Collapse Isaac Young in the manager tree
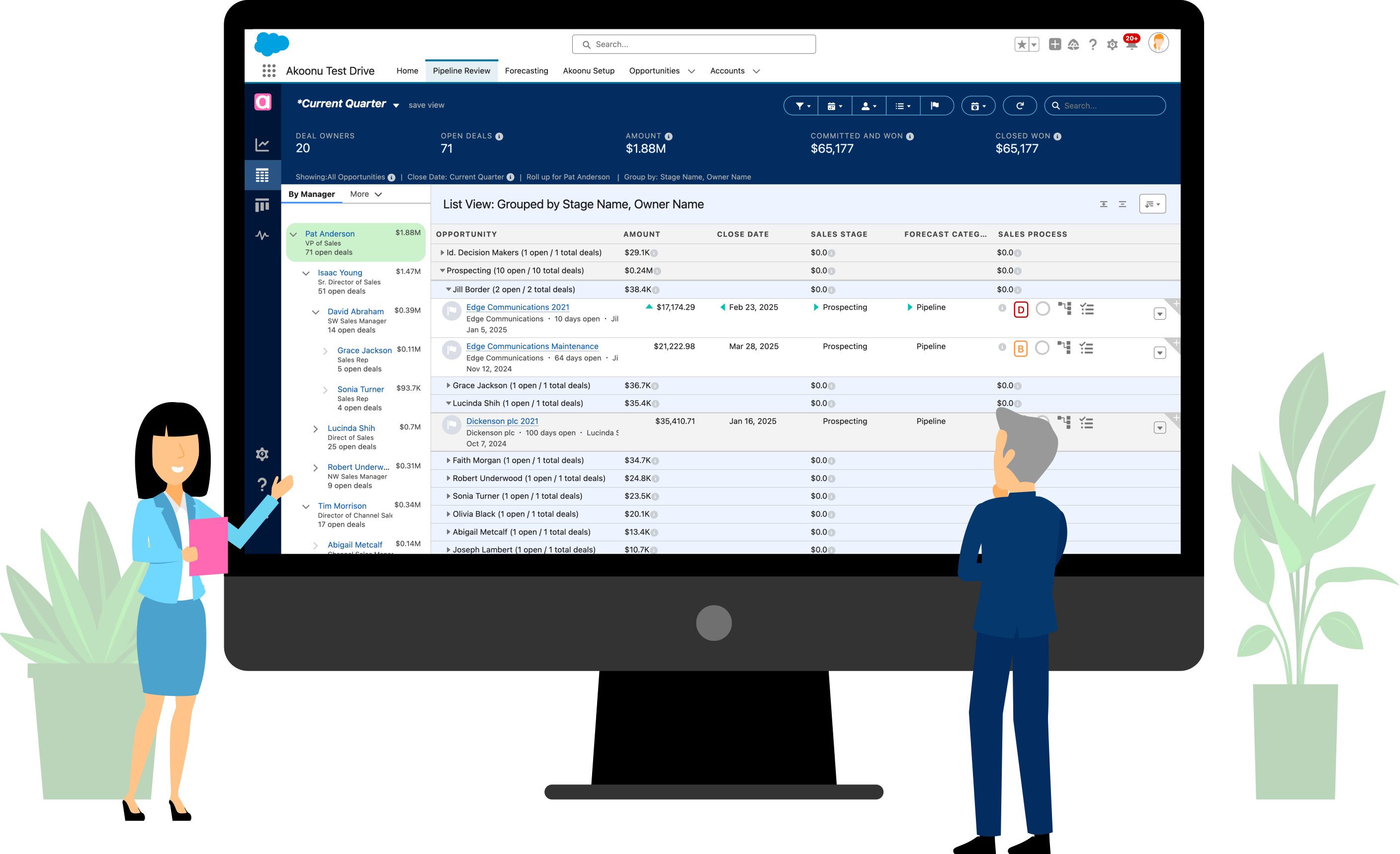This screenshot has height=854, width=1400. [x=306, y=273]
